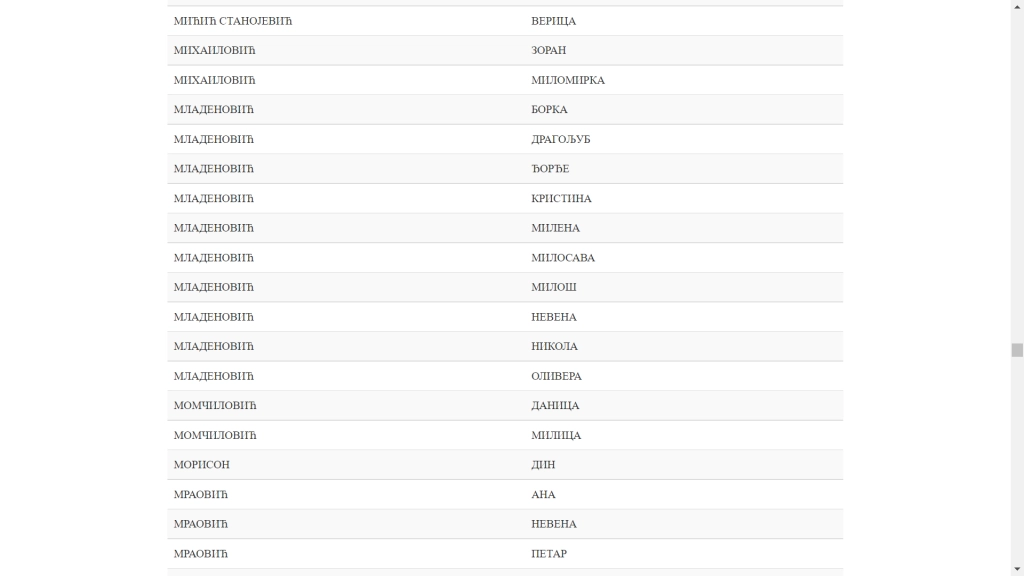Select the МИЋИЋ СТАНОЈЕВИЋ surname cell

(x=233, y=21)
